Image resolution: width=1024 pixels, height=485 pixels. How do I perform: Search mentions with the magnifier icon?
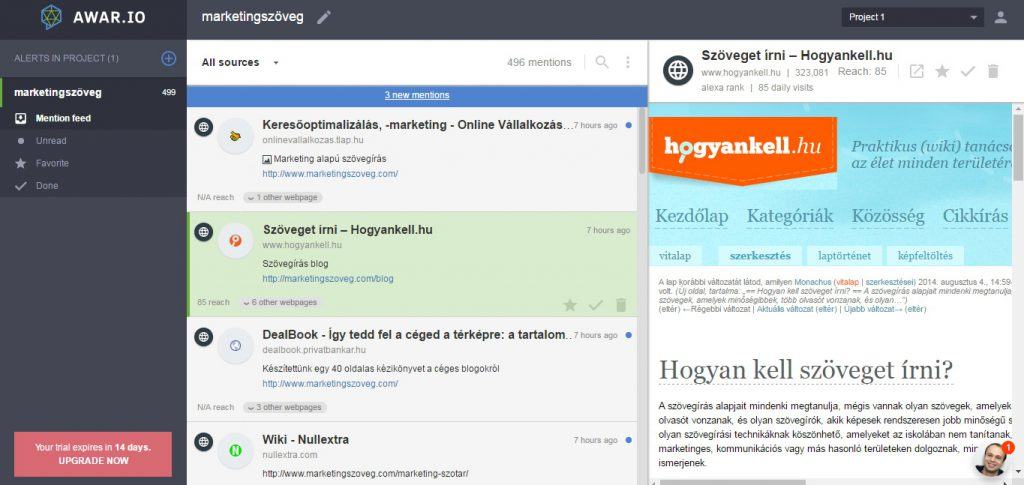point(602,62)
